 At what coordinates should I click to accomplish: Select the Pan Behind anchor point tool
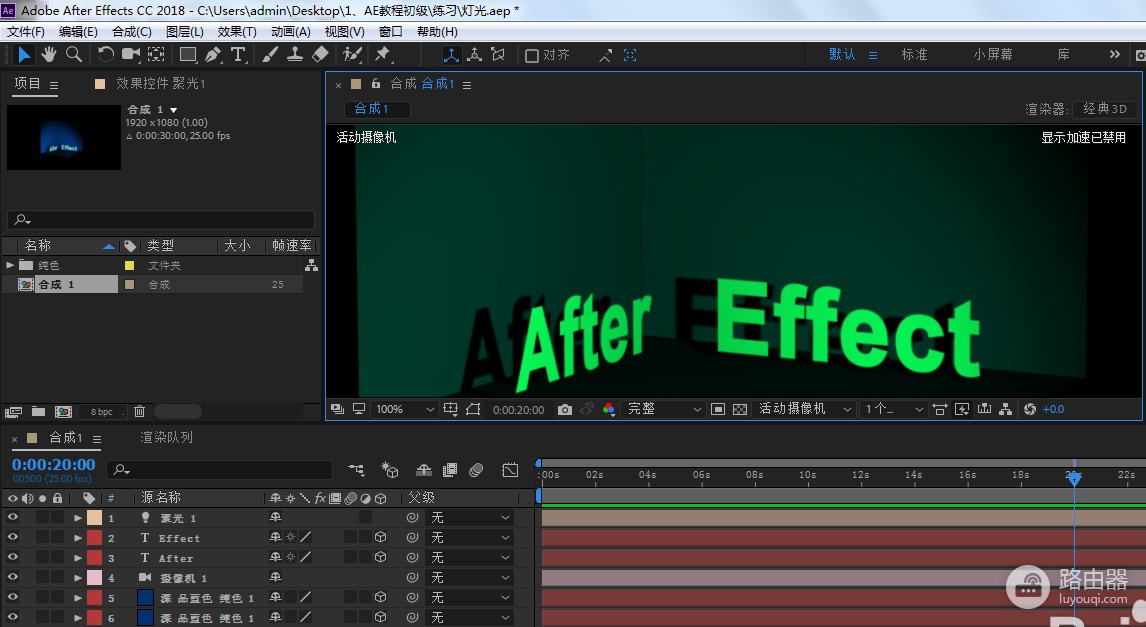(156, 55)
